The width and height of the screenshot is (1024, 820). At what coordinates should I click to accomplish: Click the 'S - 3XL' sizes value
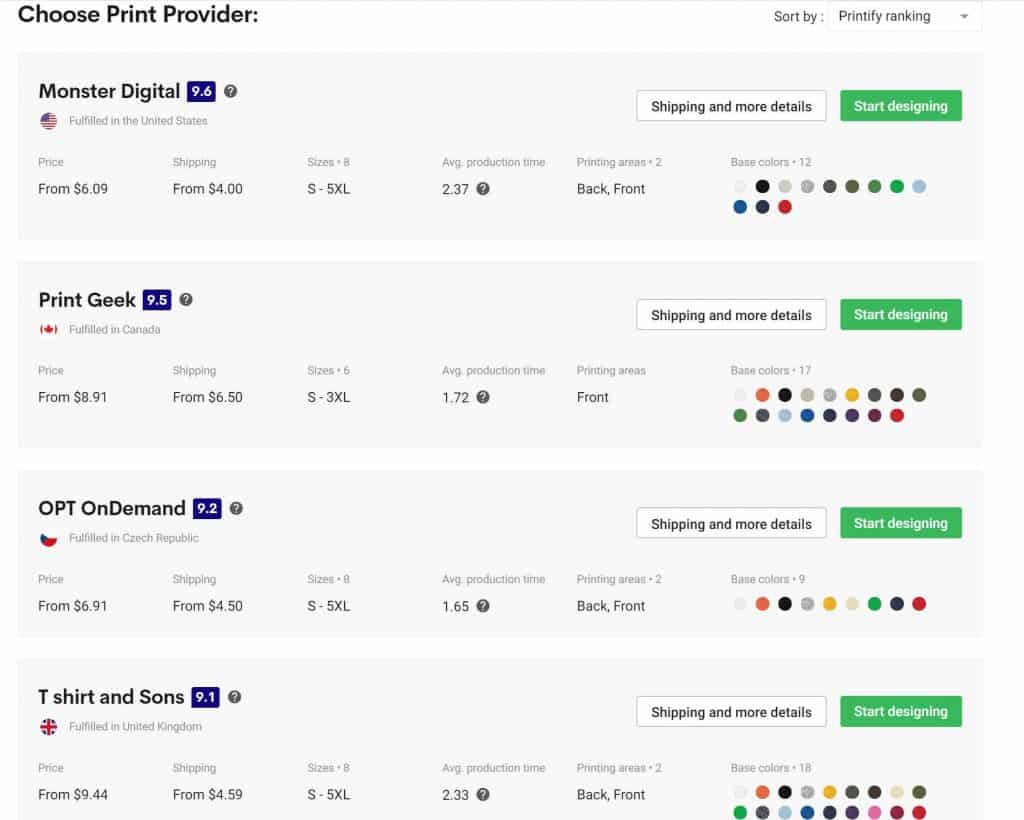[328, 397]
